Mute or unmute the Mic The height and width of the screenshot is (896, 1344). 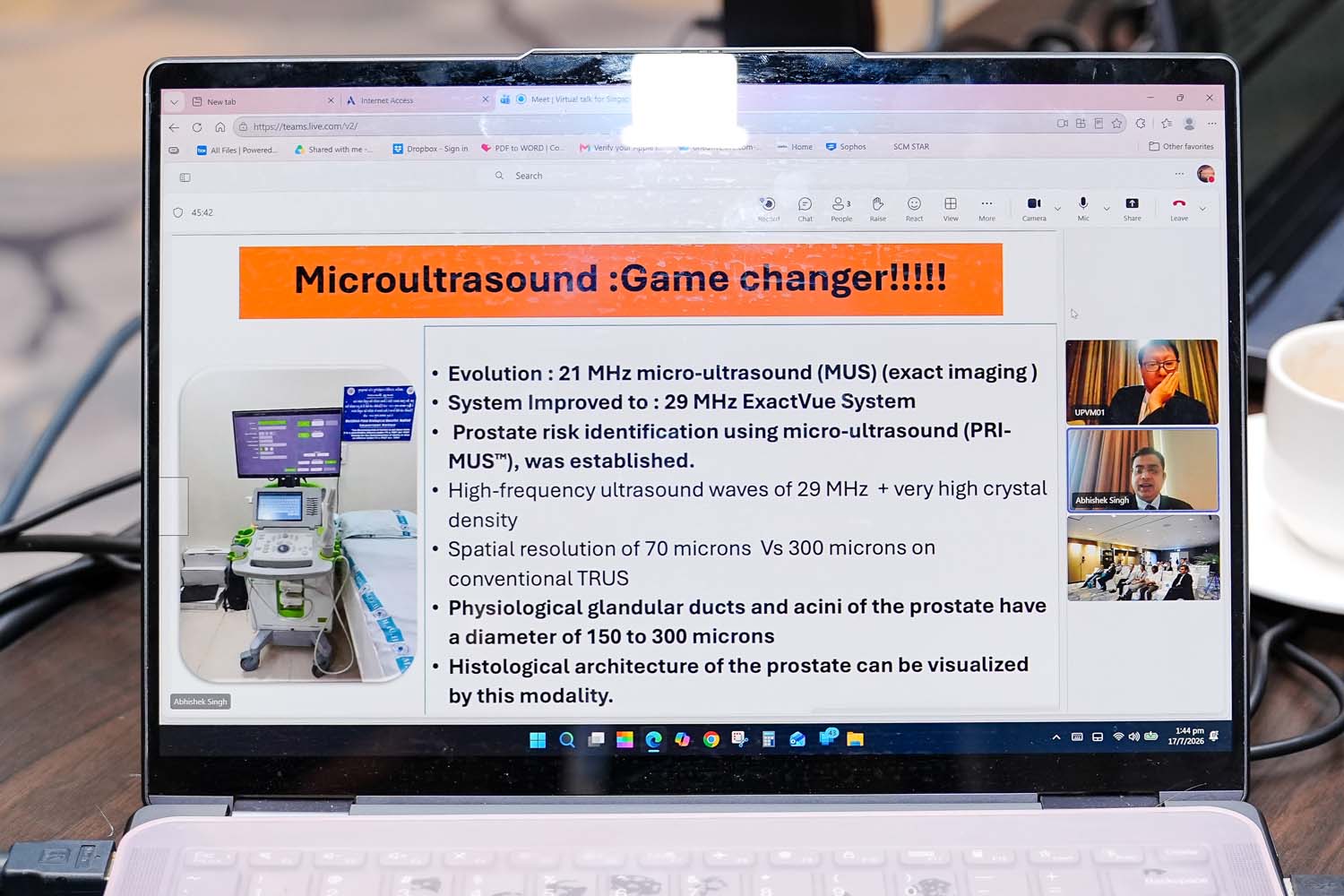[1083, 209]
